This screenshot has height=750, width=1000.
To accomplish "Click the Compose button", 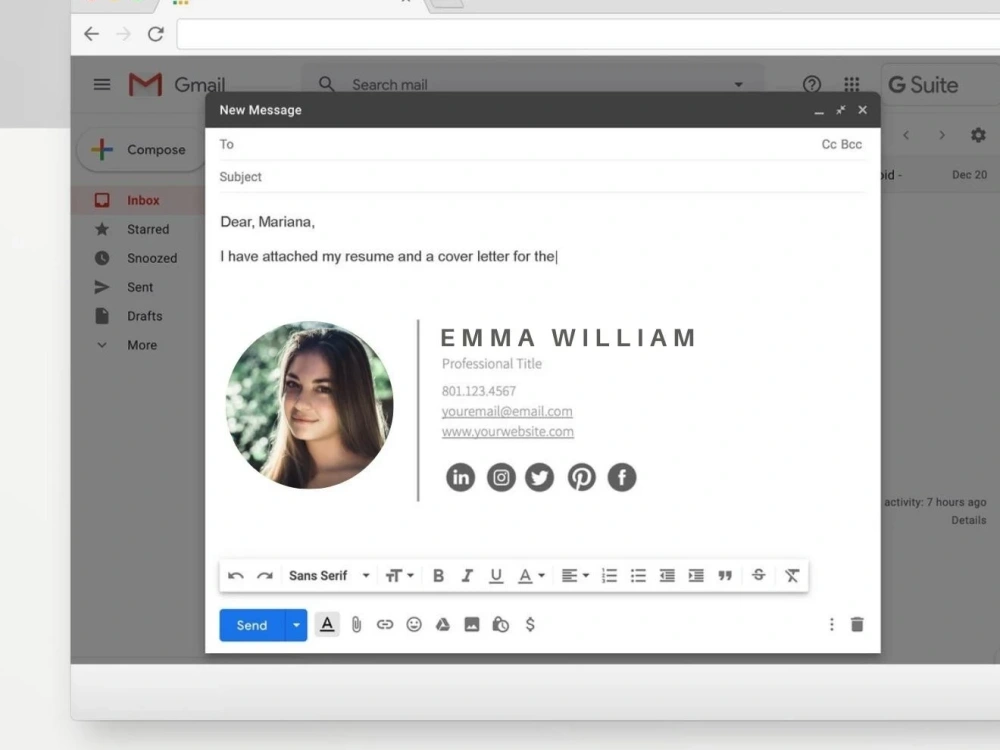I will [x=140, y=150].
